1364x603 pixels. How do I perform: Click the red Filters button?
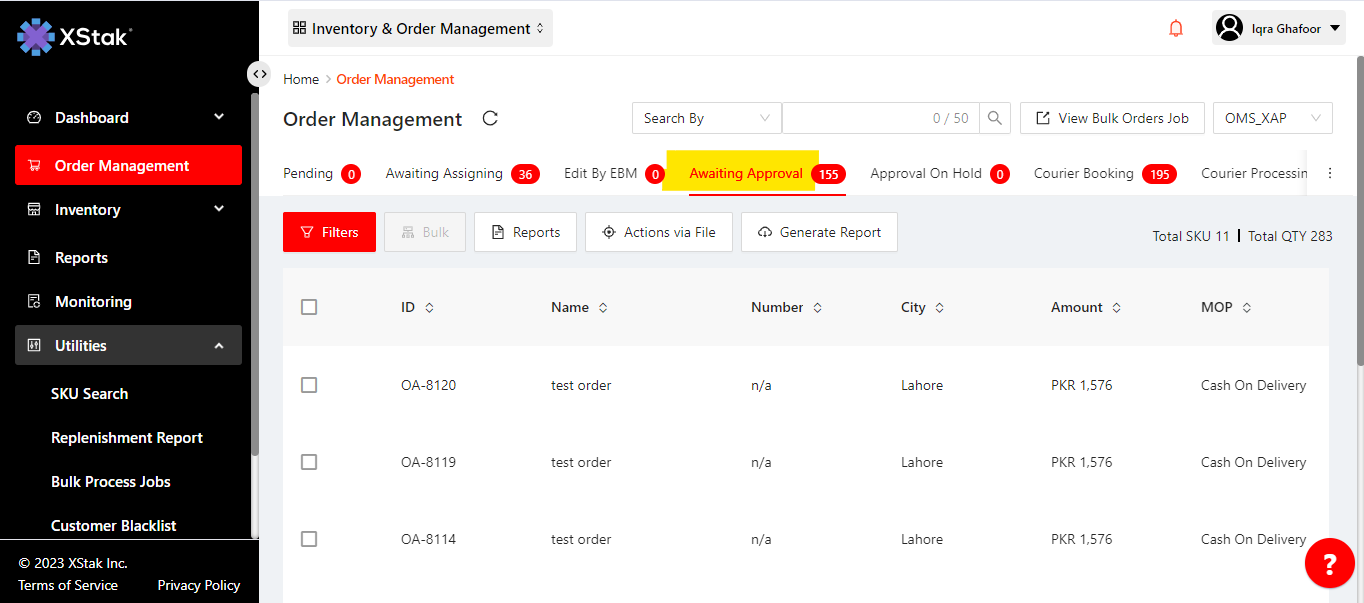click(329, 232)
